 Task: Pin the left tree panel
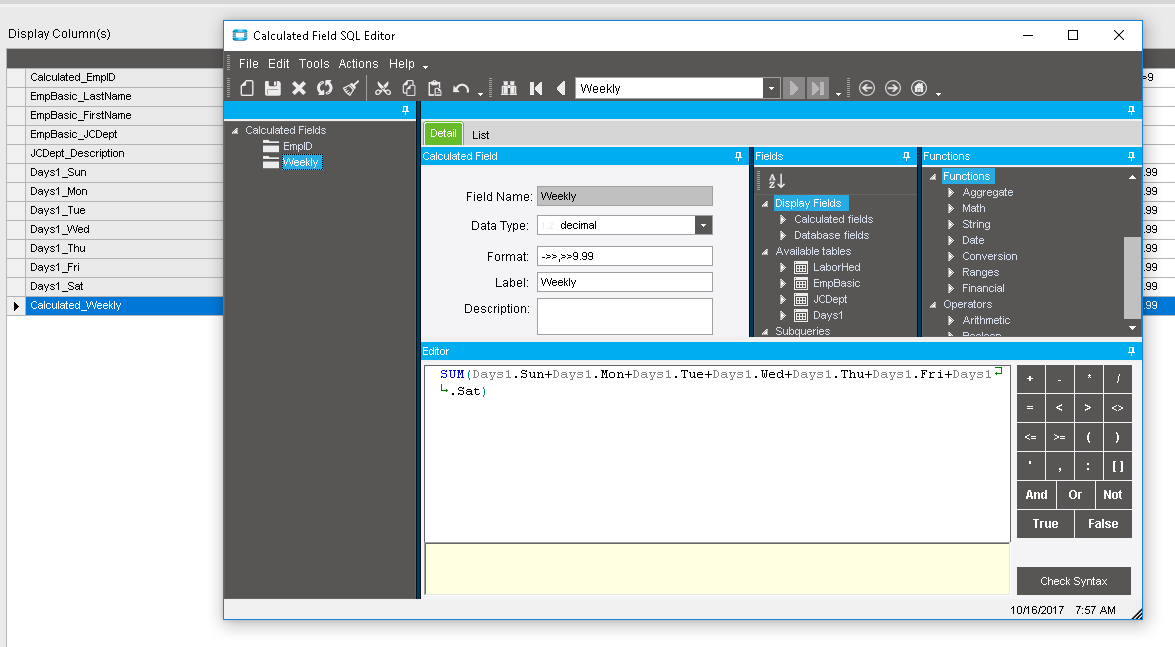coord(405,110)
